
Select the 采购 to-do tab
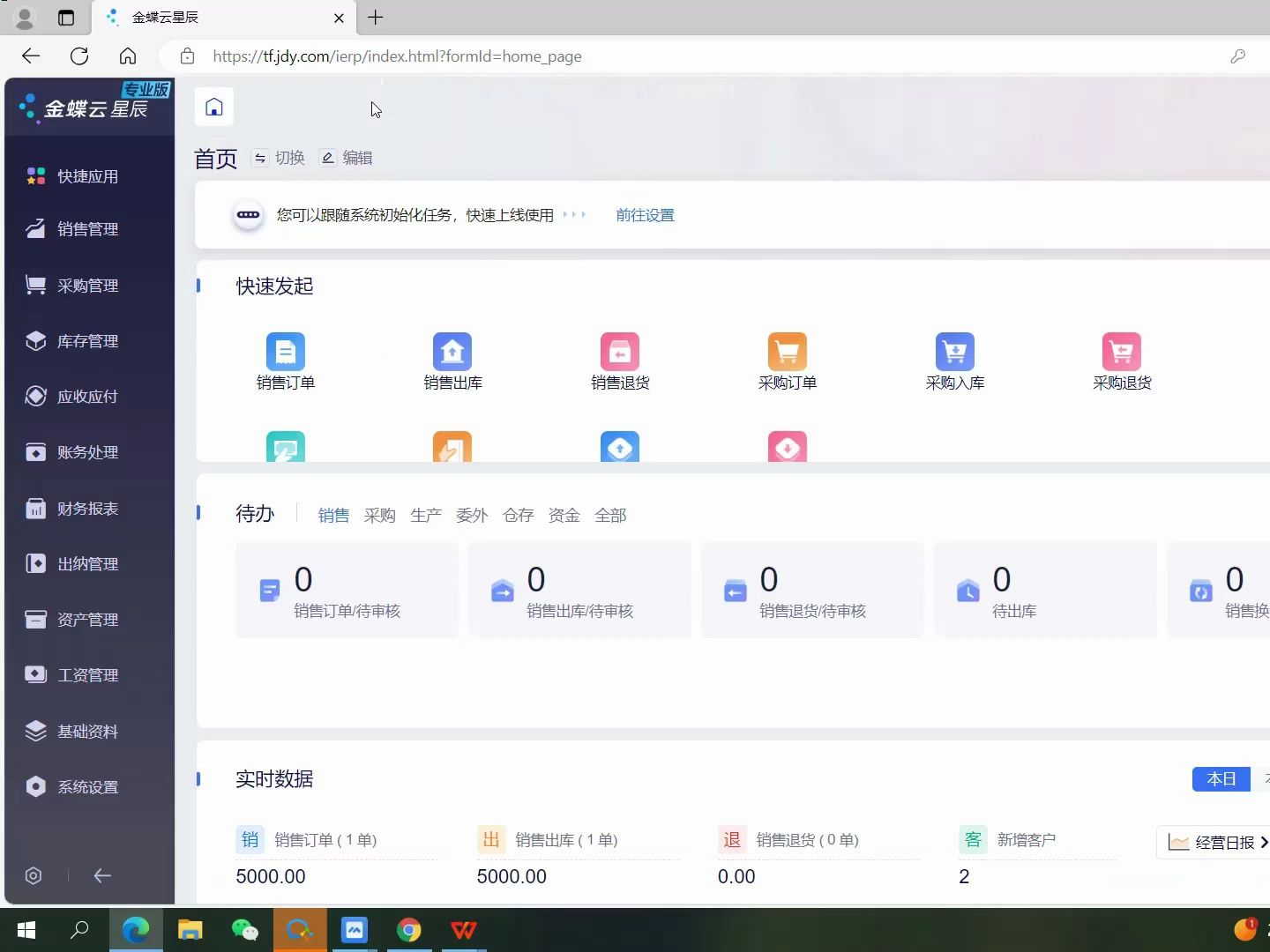(380, 515)
